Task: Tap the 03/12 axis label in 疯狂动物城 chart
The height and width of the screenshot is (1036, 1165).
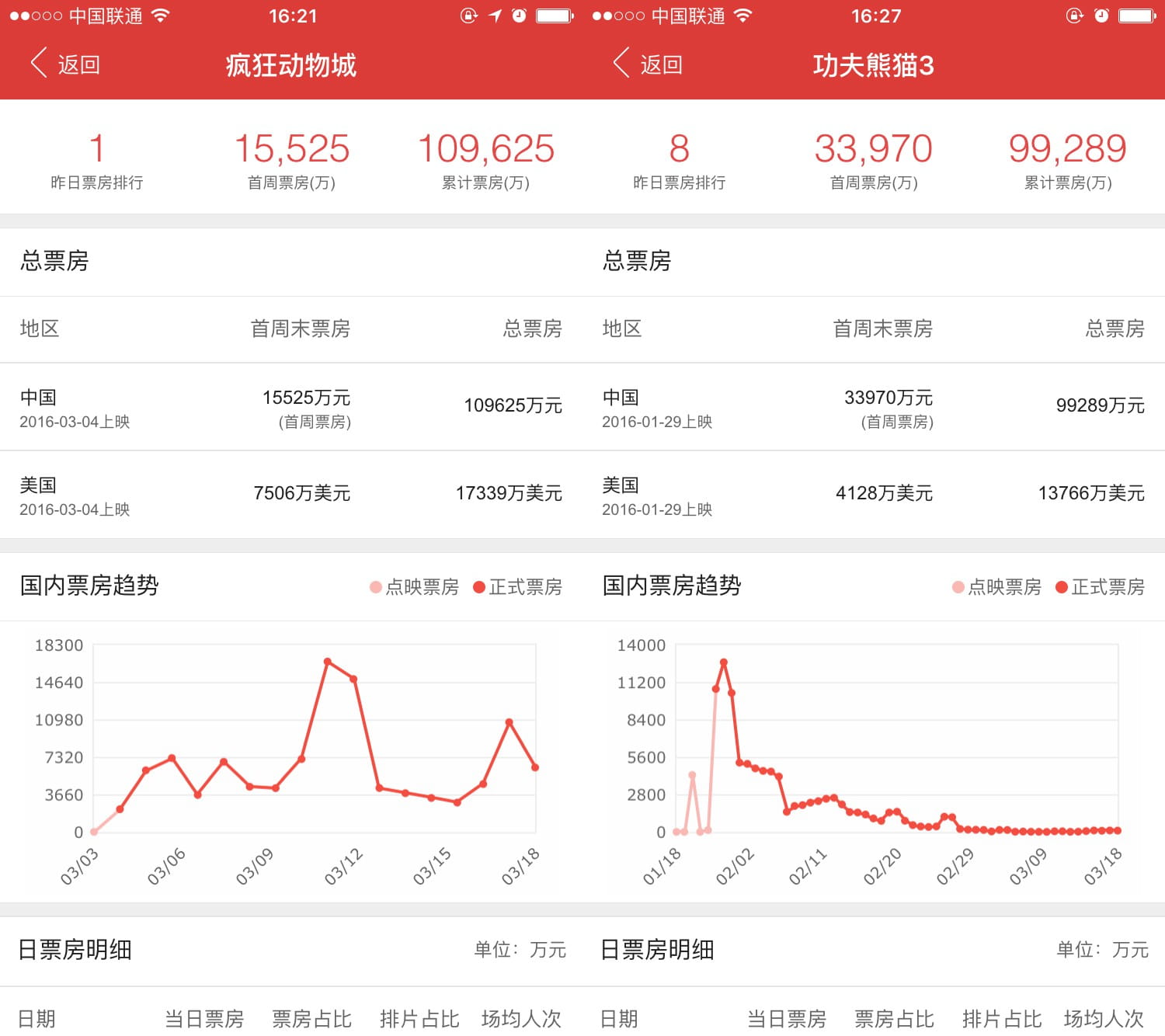Action: pyautogui.click(x=344, y=867)
